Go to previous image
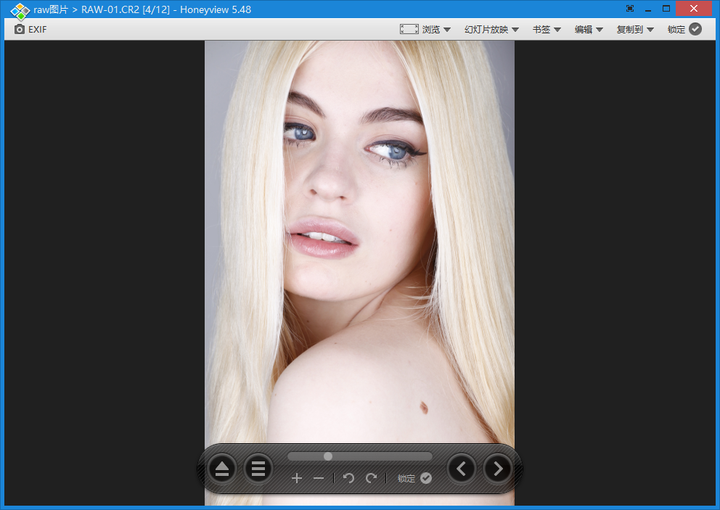The height and width of the screenshot is (510, 720). point(461,469)
